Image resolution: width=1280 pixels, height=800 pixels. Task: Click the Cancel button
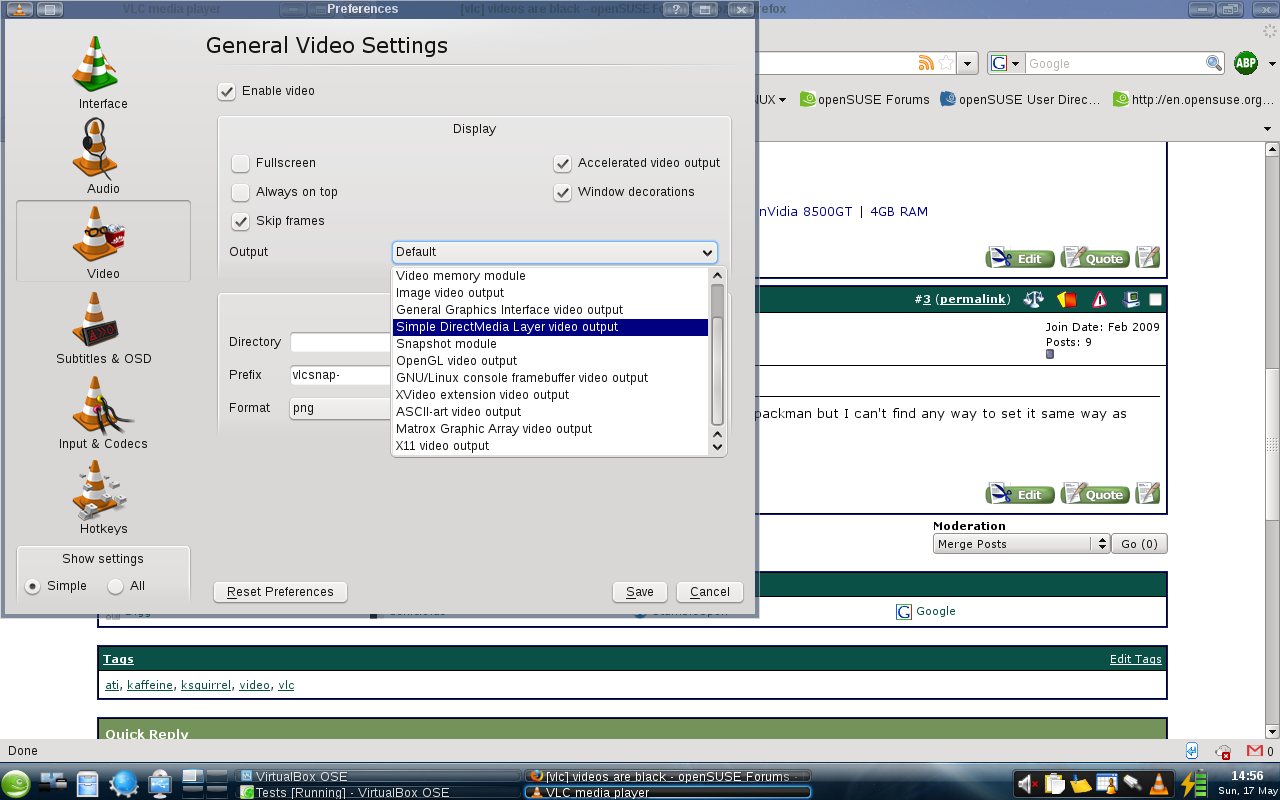[x=710, y=592]
